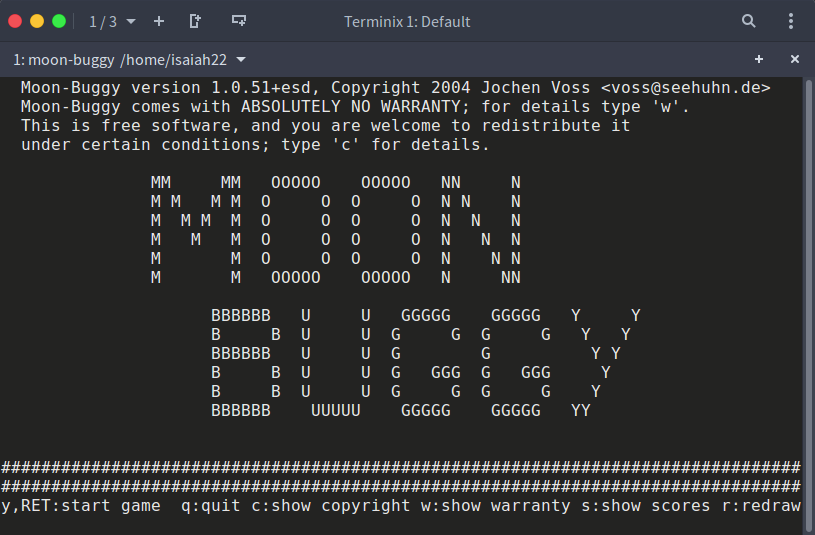Click the 'Terminix 1: Default' window title
The width and height of the screenshot is (815, 535).
coord(407,22)
